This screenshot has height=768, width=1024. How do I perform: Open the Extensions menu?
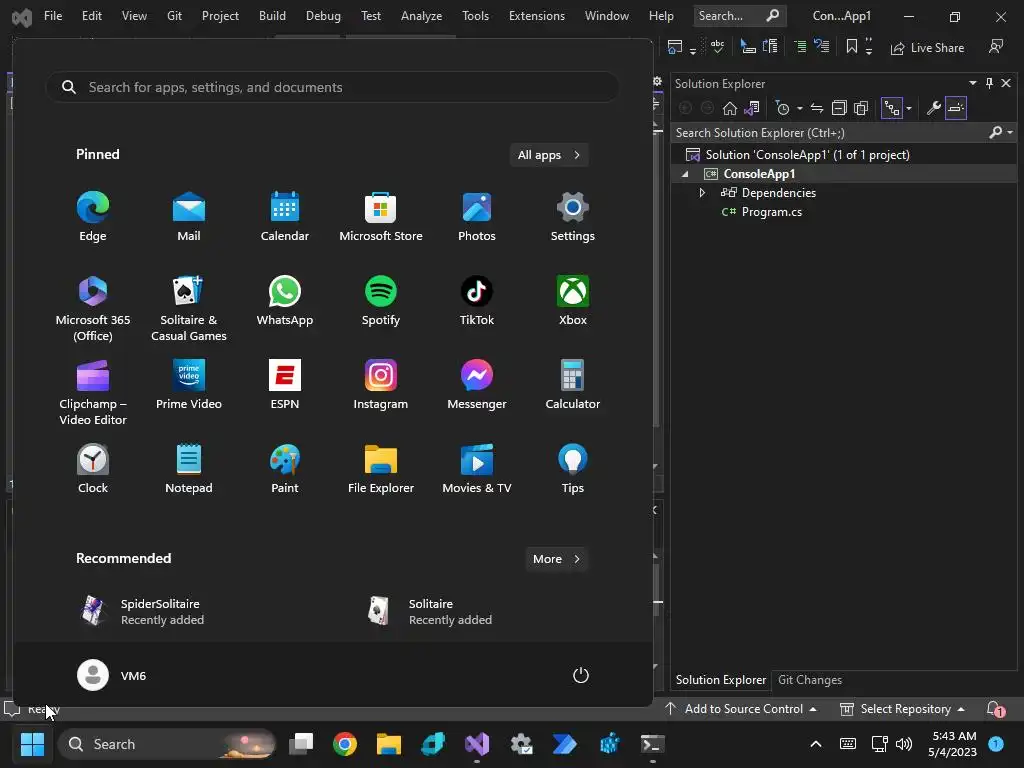537,16
